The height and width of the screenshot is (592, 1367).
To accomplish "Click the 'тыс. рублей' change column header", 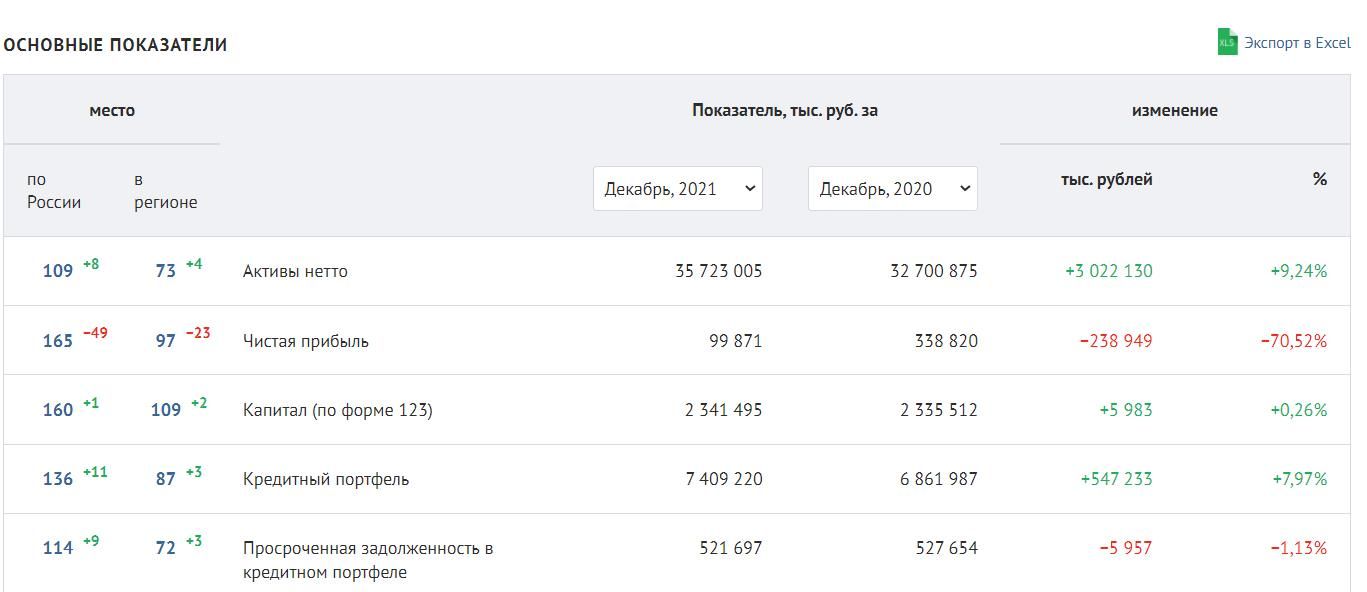I will pyautogui.click(x=1107, y=179).
